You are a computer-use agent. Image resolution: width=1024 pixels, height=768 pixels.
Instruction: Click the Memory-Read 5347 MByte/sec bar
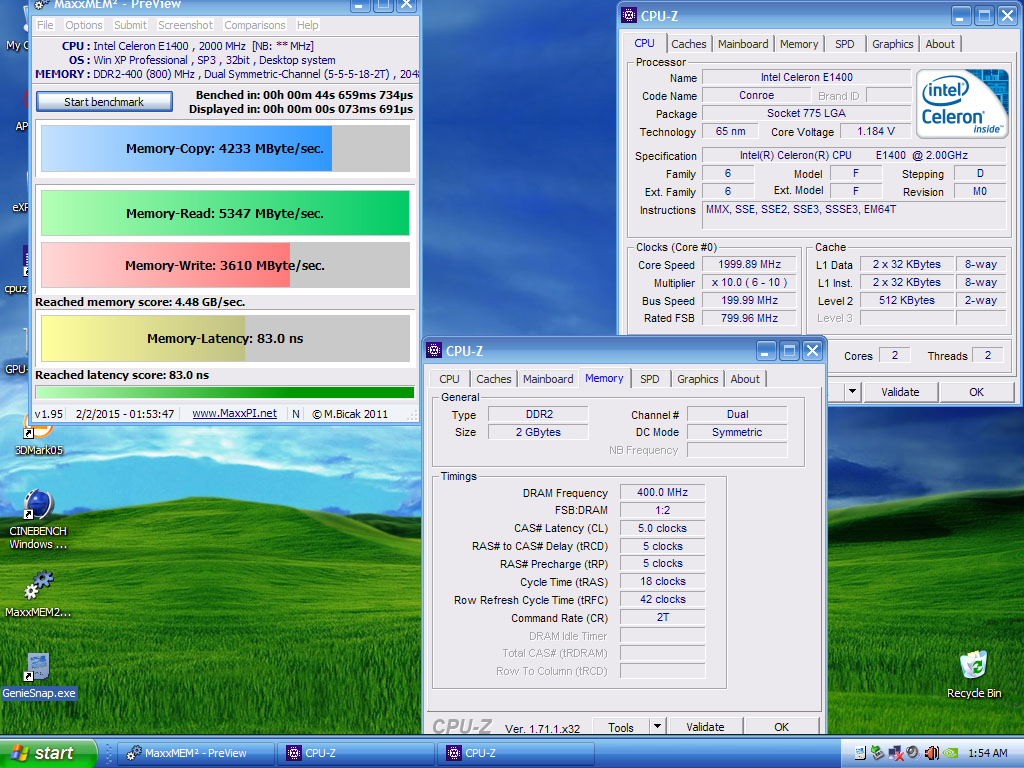(x=225, y=213)
